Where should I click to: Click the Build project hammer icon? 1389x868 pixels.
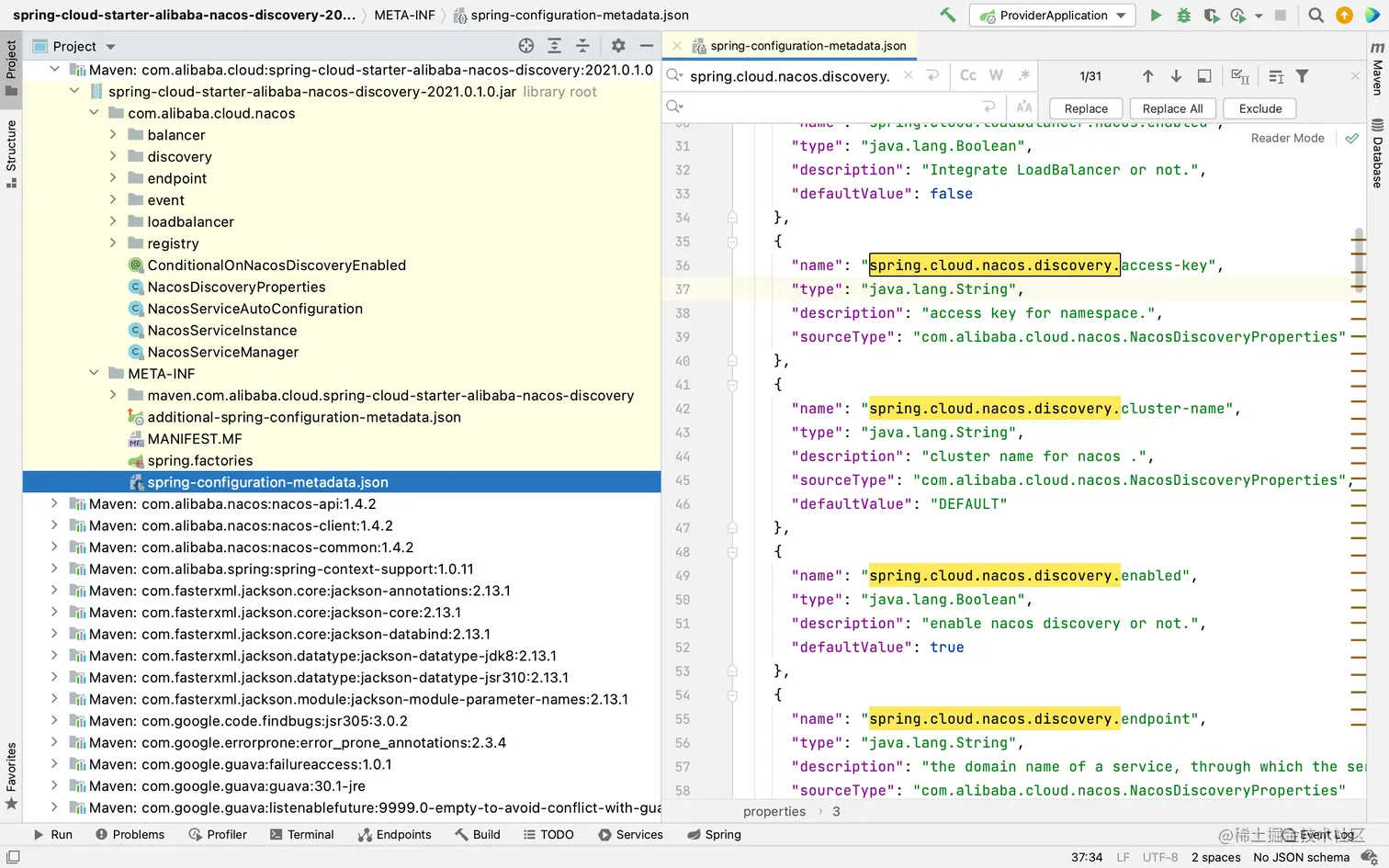[x=947, y=15]
